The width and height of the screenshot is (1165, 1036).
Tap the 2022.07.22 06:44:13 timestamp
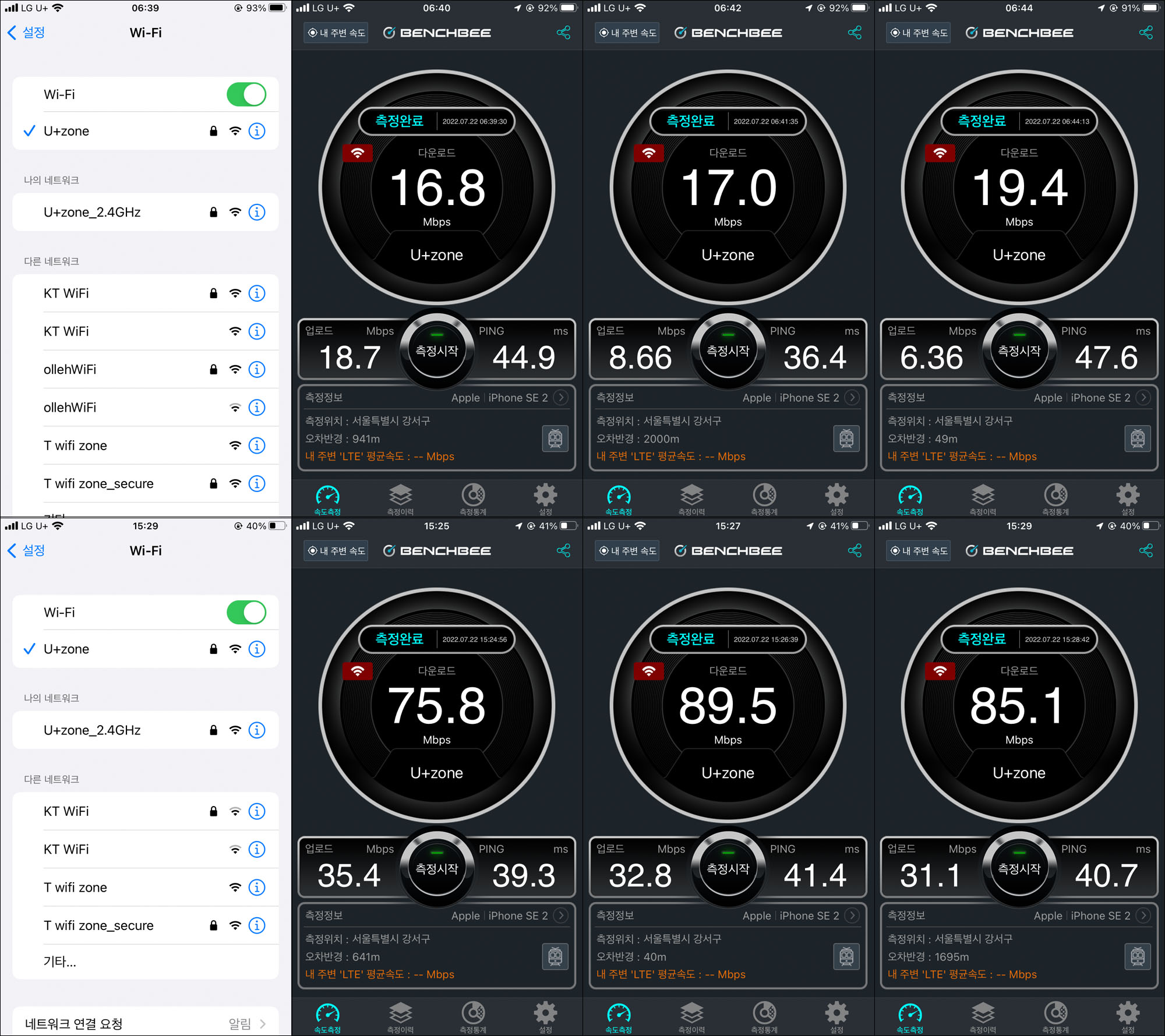[1057, 121]
